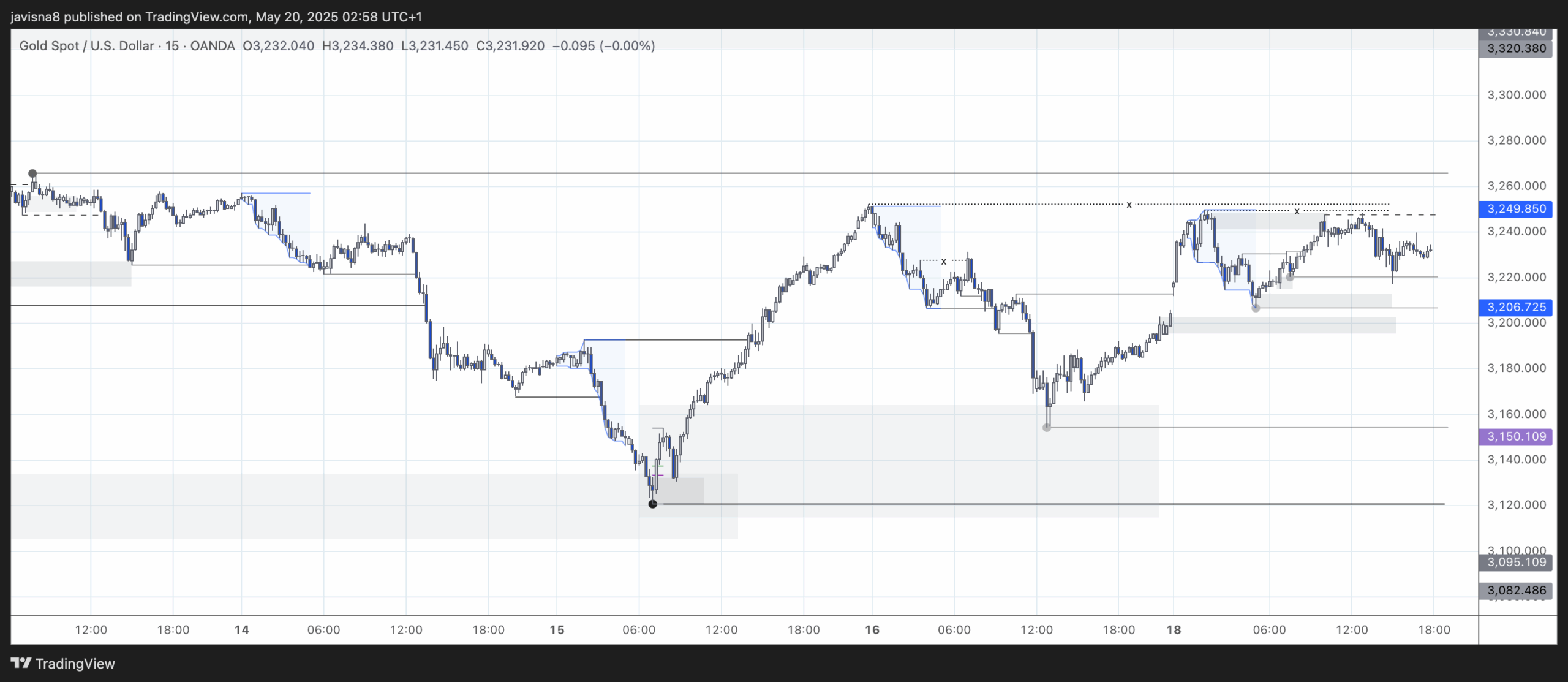Click the 3,300.000 price axis value

pyautogui.click(x=1517, y=95)
